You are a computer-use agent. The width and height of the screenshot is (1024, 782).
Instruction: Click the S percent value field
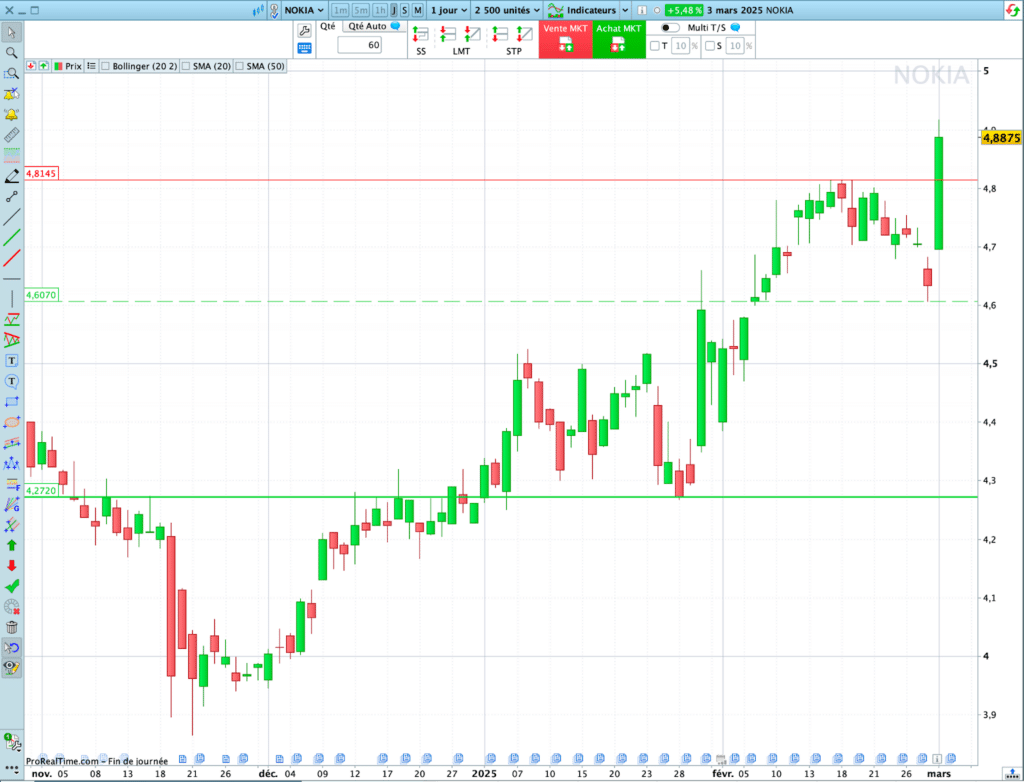(x=735, y=46)
